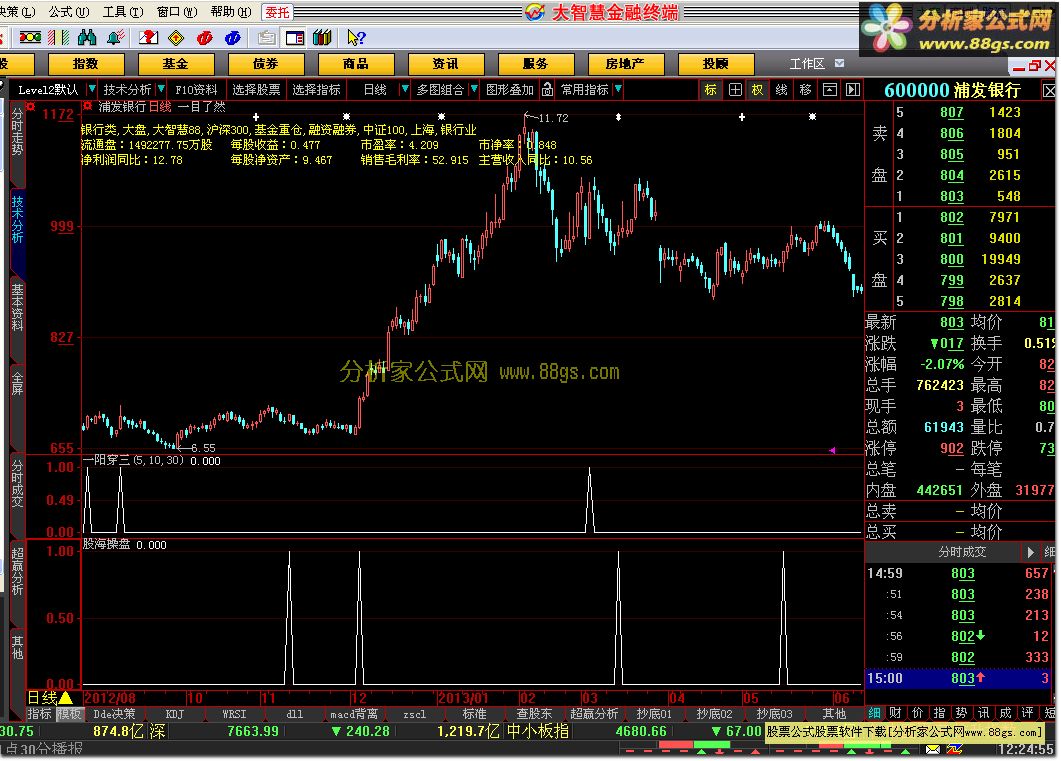Select the 超赢分析 bottom tab
The width and height of the screenshot is (1061, 761).
coord(593,714)
